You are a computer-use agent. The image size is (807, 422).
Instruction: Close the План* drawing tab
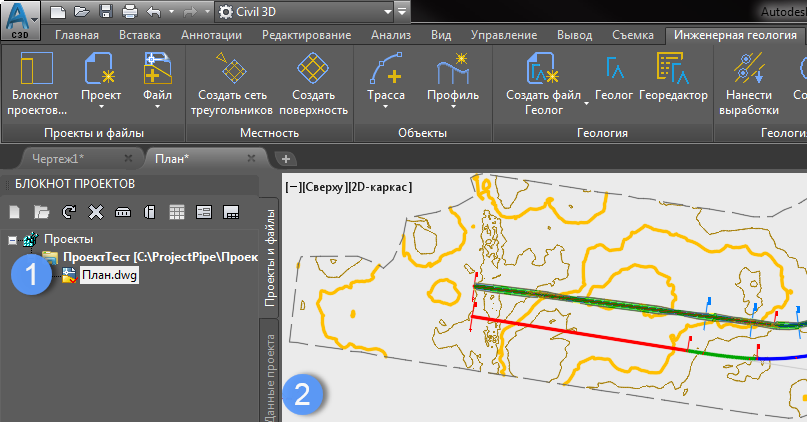[x=251, y=159]
